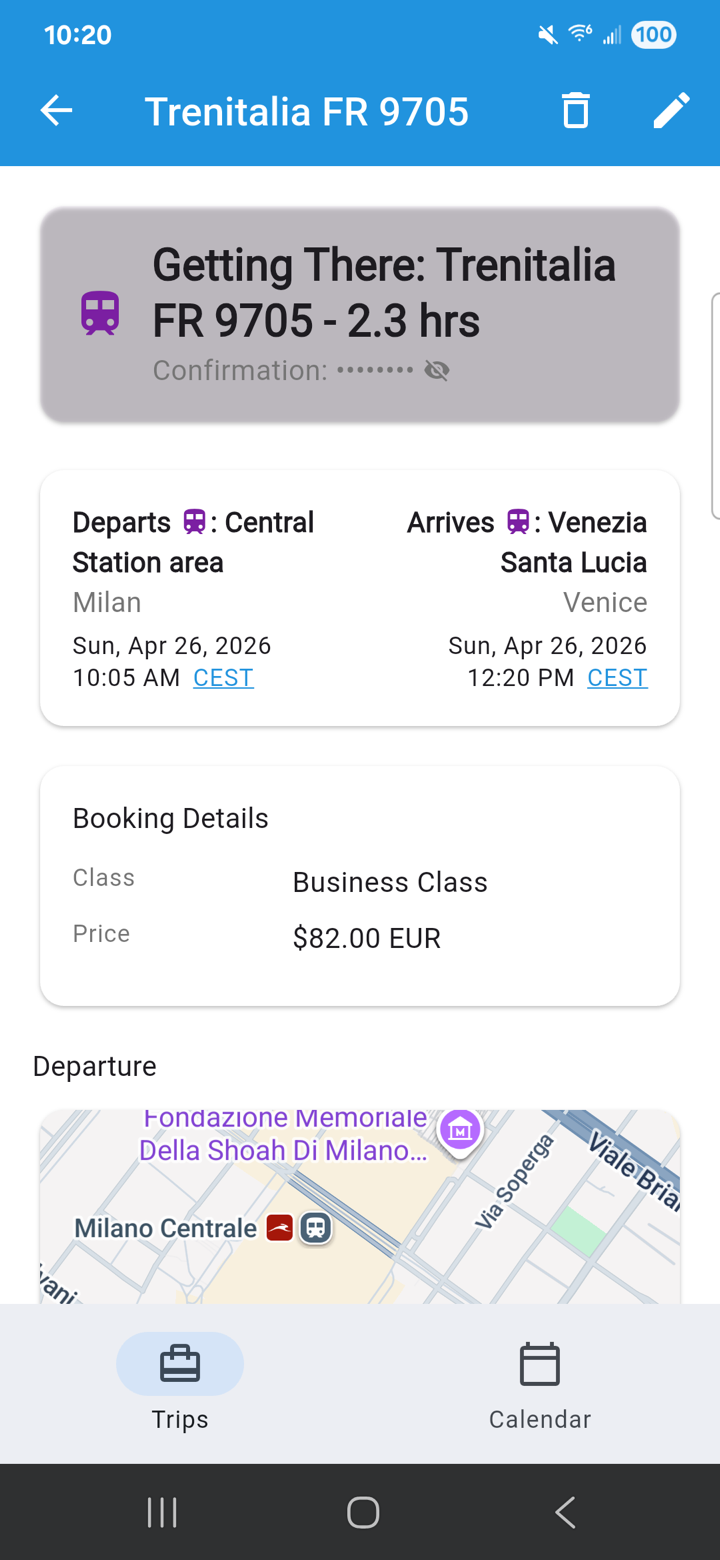Tap the Departs train icon

click(194, 522)
